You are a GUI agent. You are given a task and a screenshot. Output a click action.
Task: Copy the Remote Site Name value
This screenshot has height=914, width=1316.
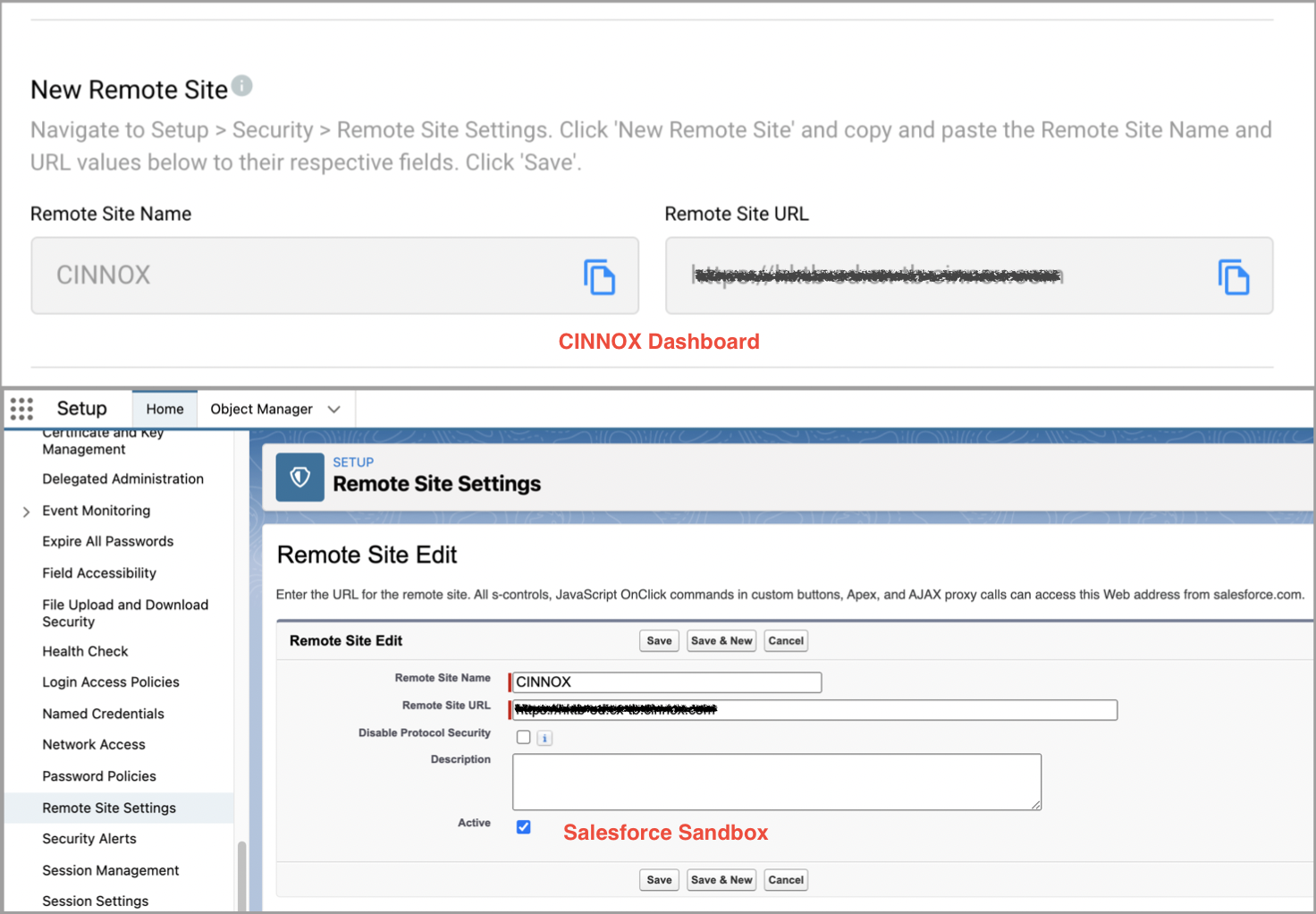[599, 276]
